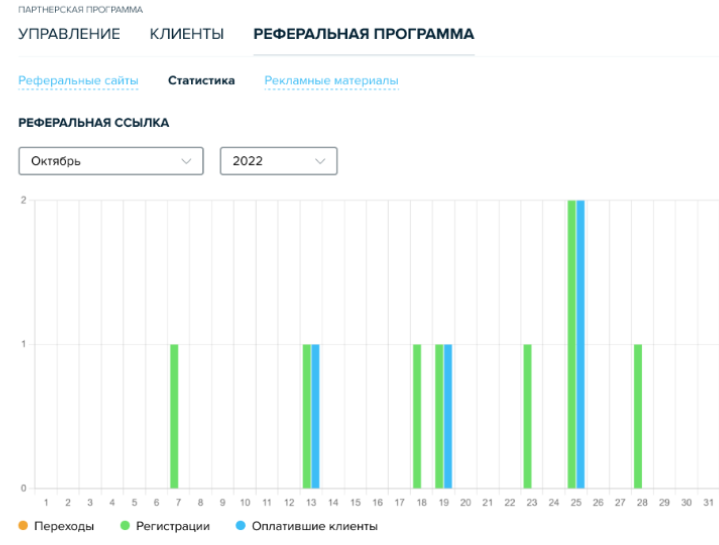The image size is (719, 545).
Task: Click the green bar on day 19
Action: click(x=439, y=416)
